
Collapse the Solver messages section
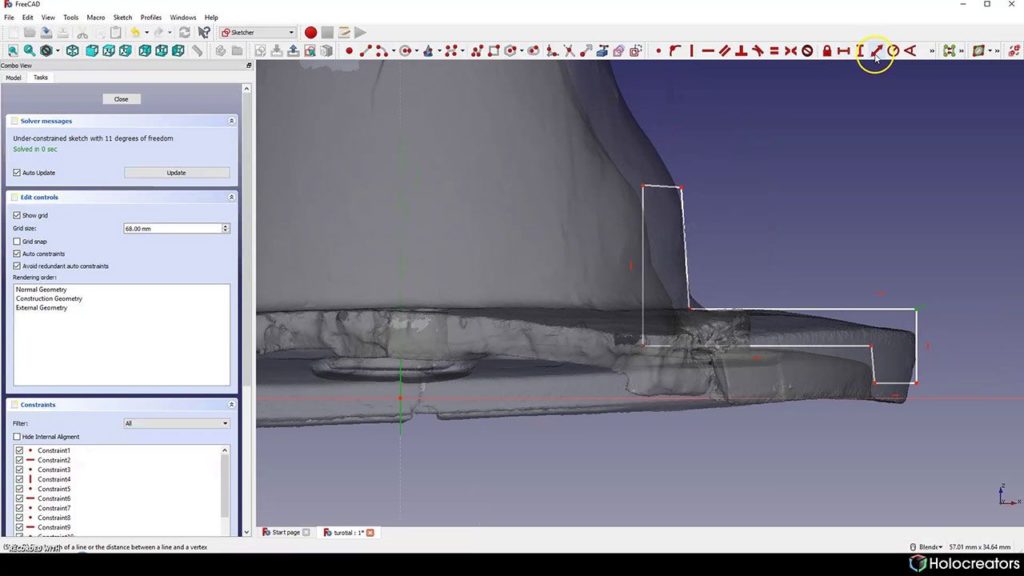(x=231, y=121)
